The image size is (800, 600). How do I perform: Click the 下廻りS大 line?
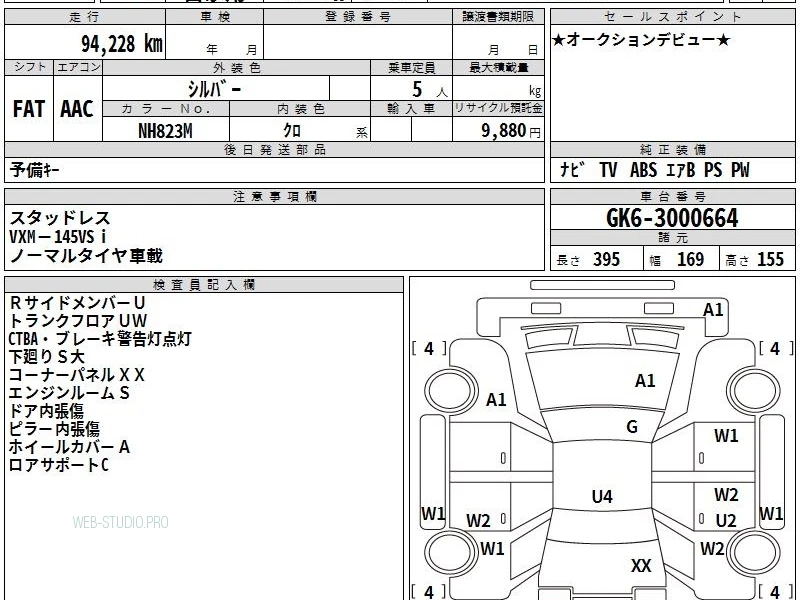46,356
